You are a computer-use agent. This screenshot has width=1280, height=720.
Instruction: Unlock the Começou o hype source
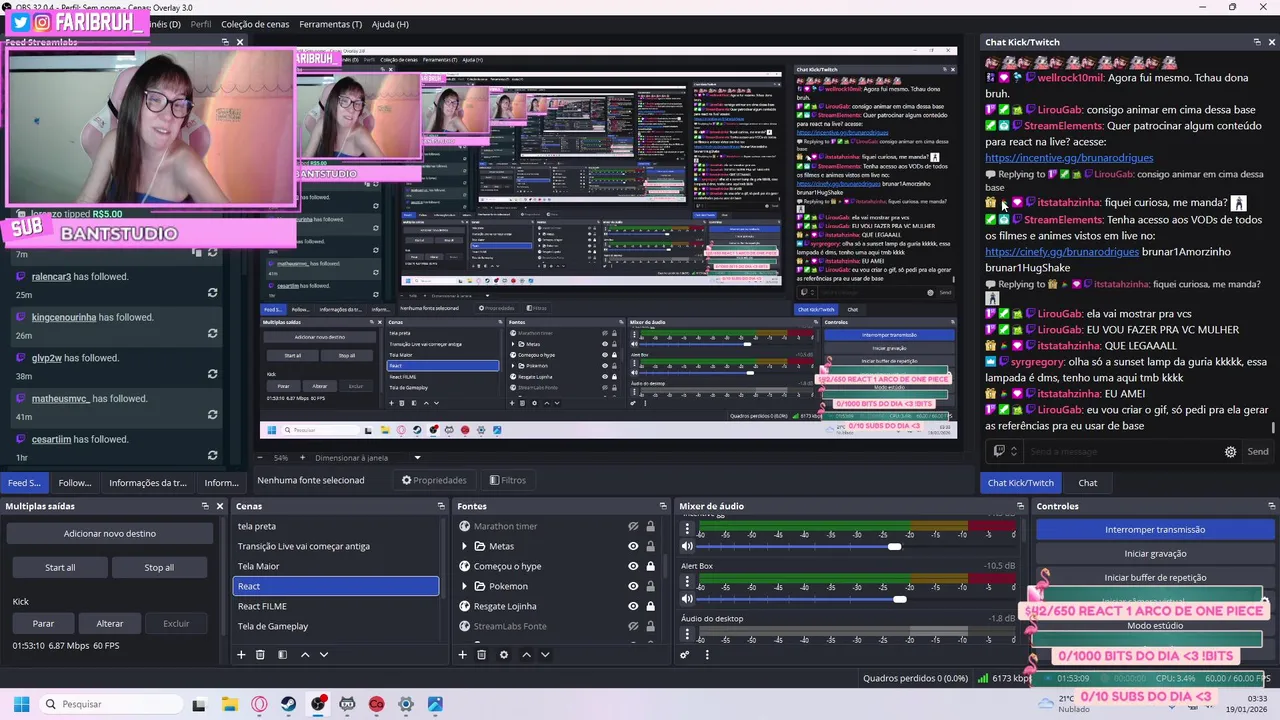click(650, 566)
